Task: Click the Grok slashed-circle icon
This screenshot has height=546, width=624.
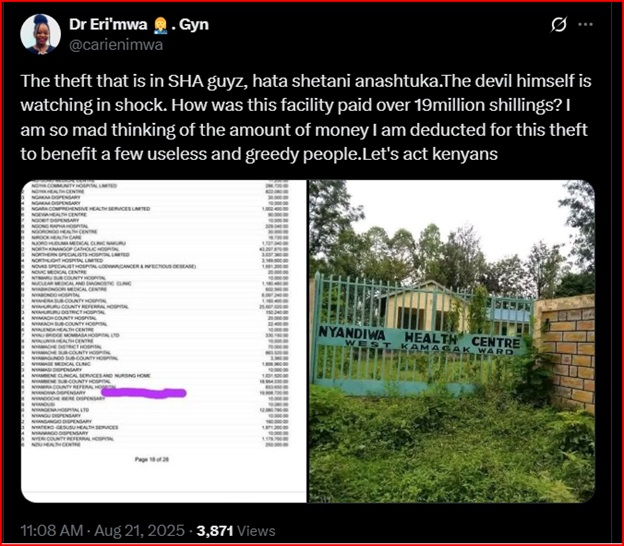Action: click(559, 25)
